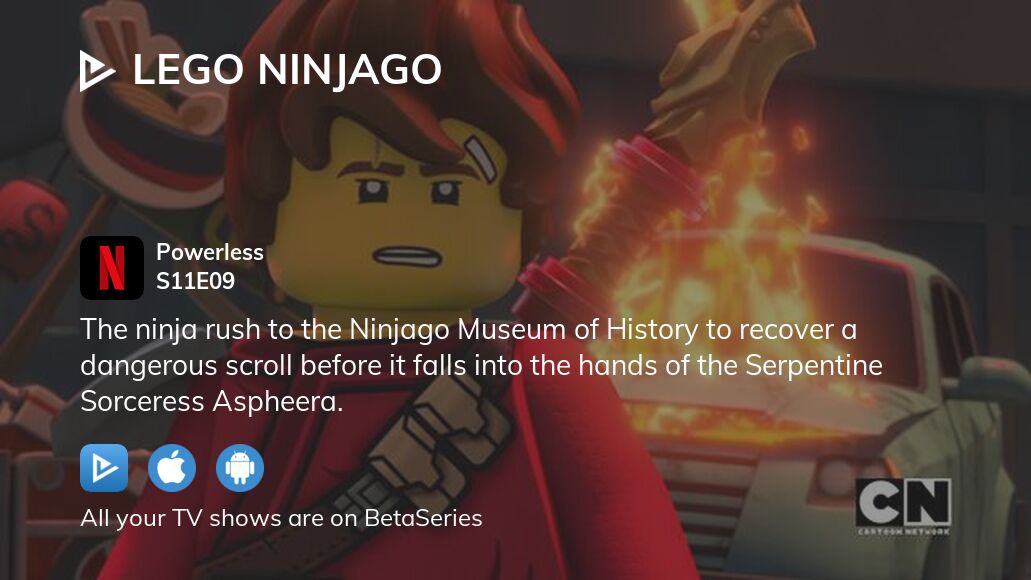
Task: Select the blue BetaSeries app icon
Action: (x=104, y=468)
